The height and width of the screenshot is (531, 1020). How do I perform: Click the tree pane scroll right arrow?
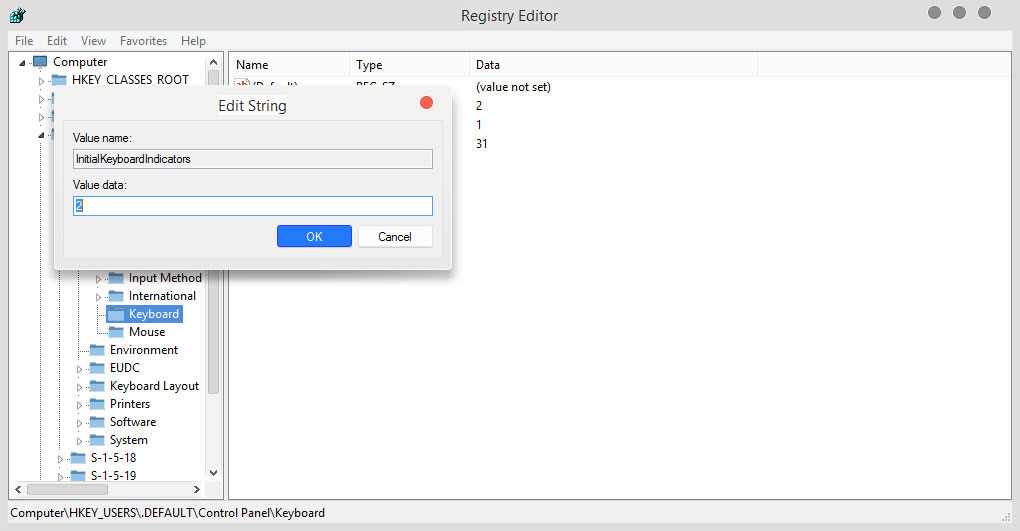pos(196,489)
